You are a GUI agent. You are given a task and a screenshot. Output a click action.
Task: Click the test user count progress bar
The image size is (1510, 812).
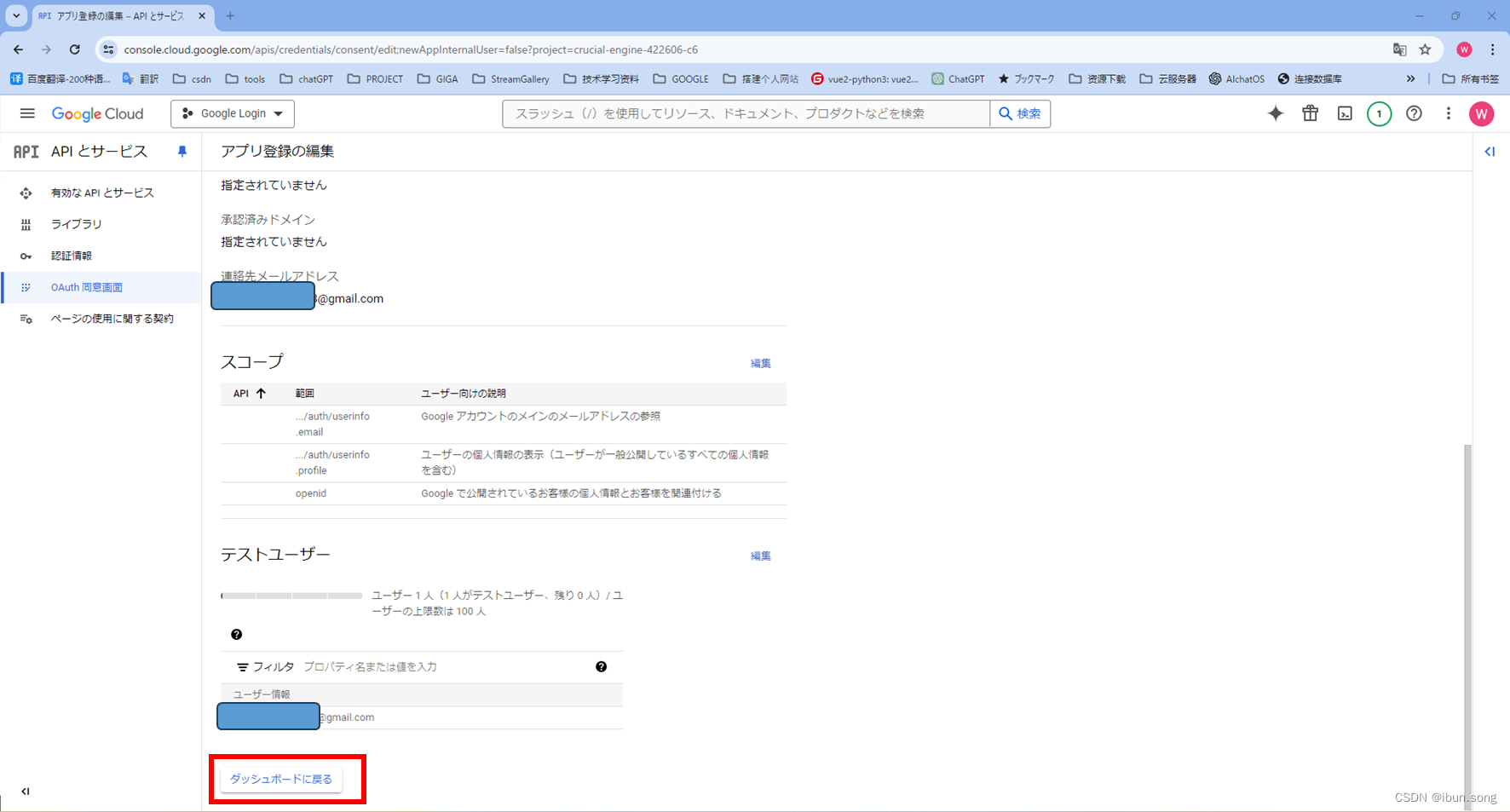pos(291,596)
